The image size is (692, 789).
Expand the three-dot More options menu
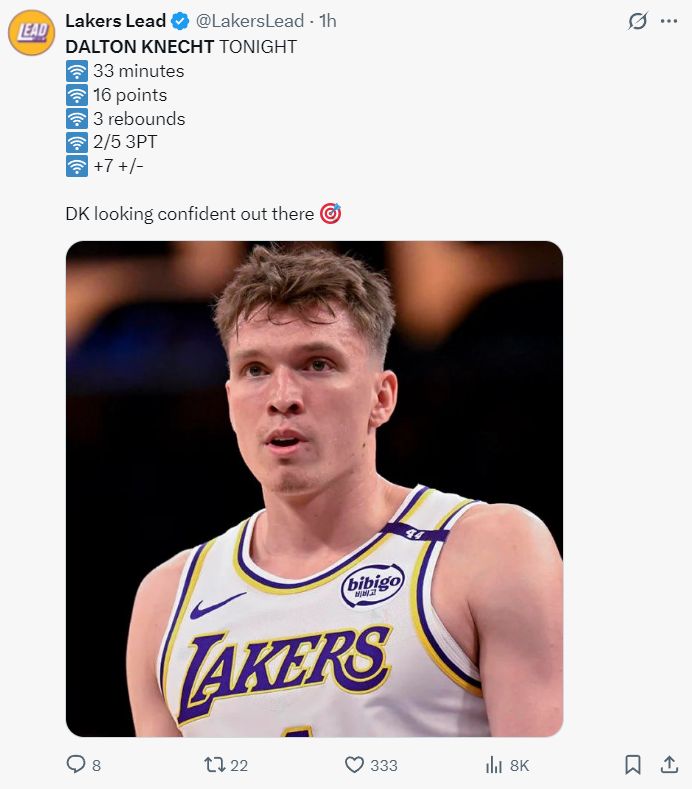(669, 21)
